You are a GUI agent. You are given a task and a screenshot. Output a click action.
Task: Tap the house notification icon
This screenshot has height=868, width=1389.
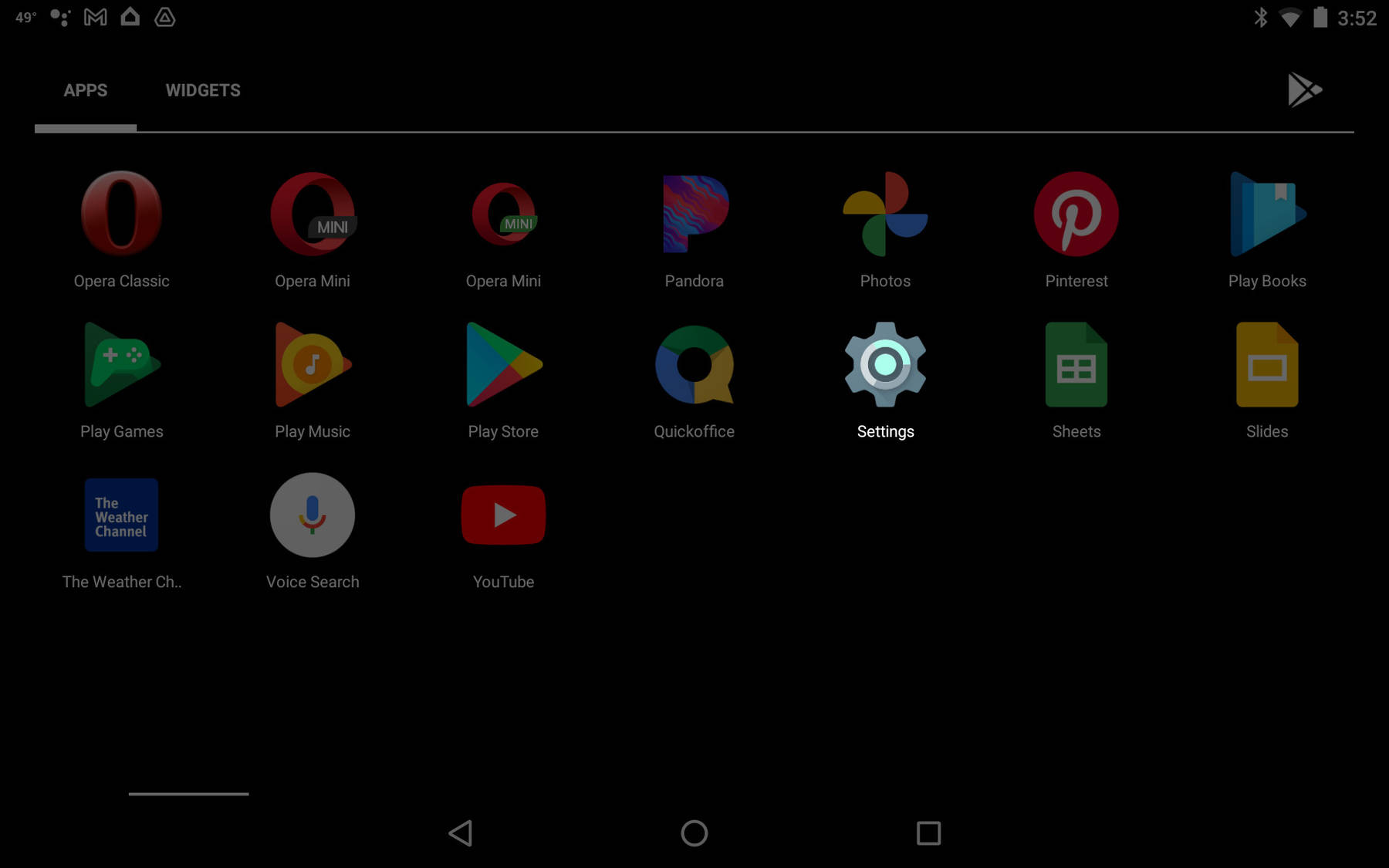click(x=130, y=16)
